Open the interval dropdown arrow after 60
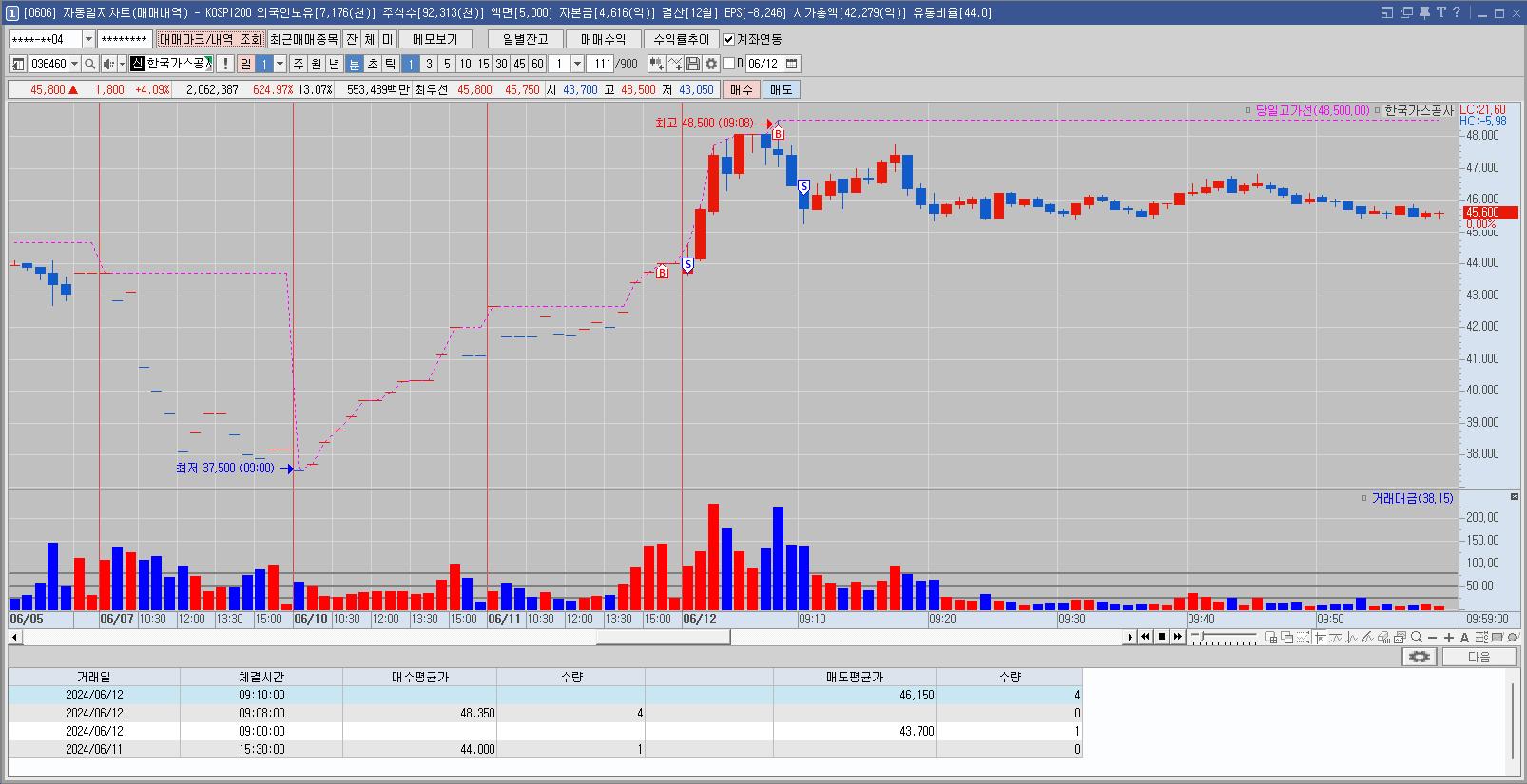This screenshot has height=784, width=1527. (577, 64)
